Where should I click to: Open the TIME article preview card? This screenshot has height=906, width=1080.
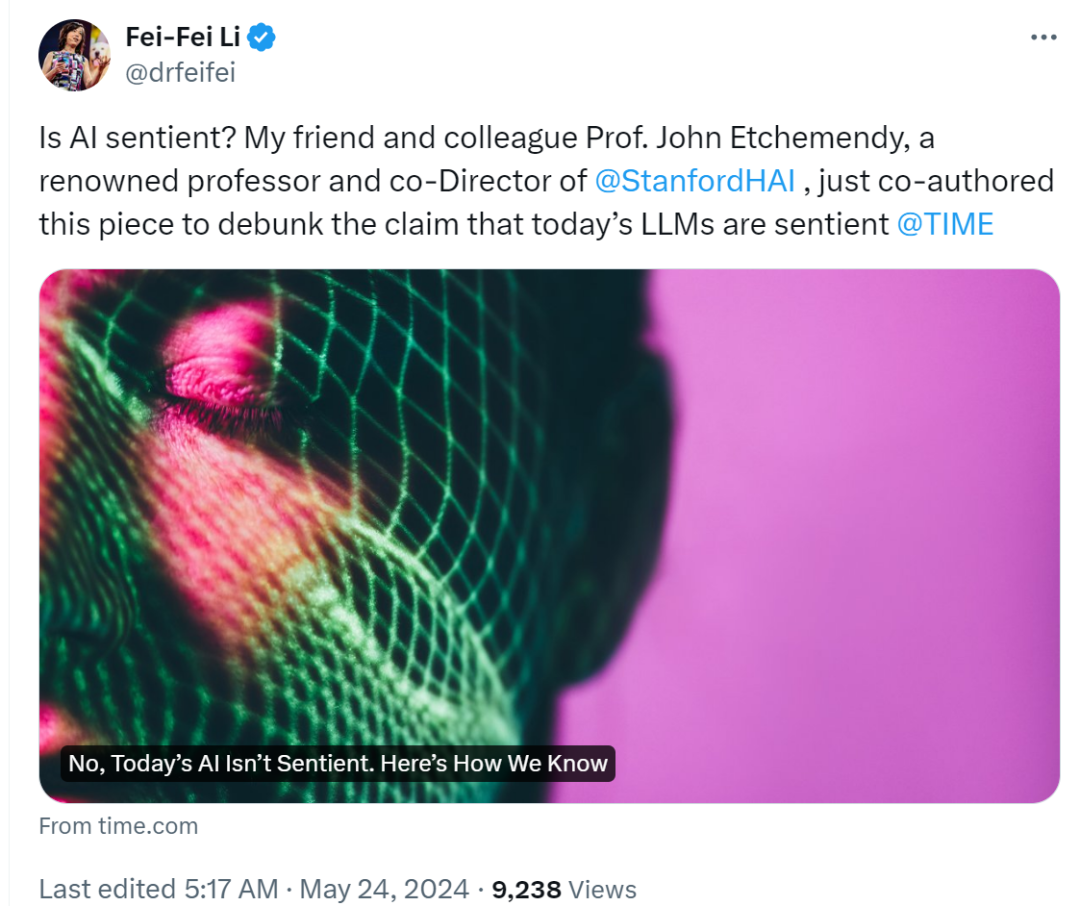549,535
